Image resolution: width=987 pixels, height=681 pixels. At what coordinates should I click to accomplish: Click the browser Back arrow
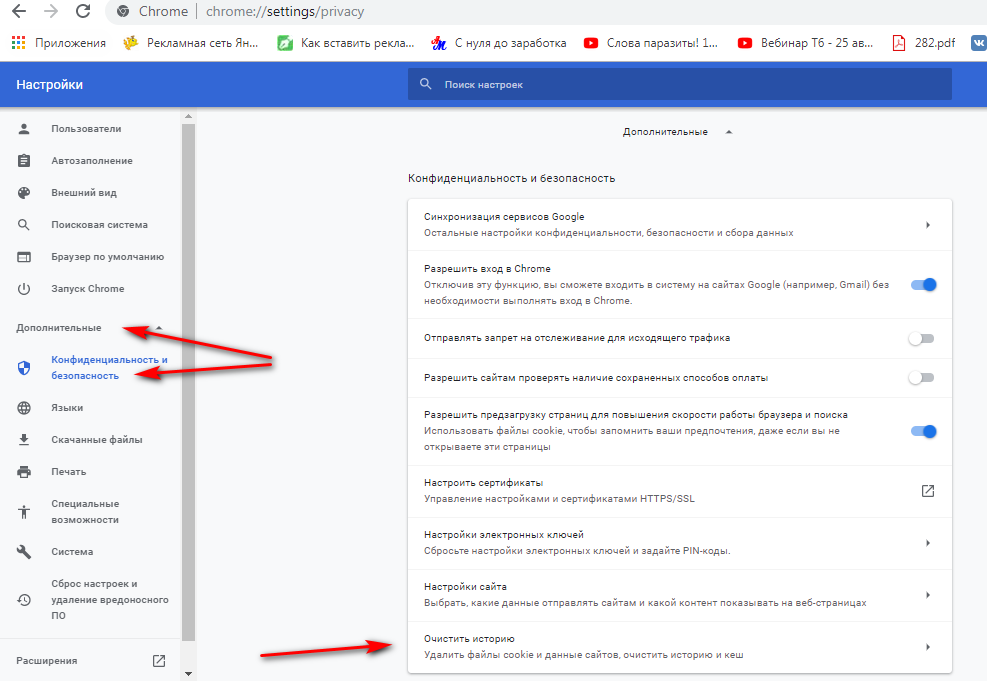tap(19, 11)
